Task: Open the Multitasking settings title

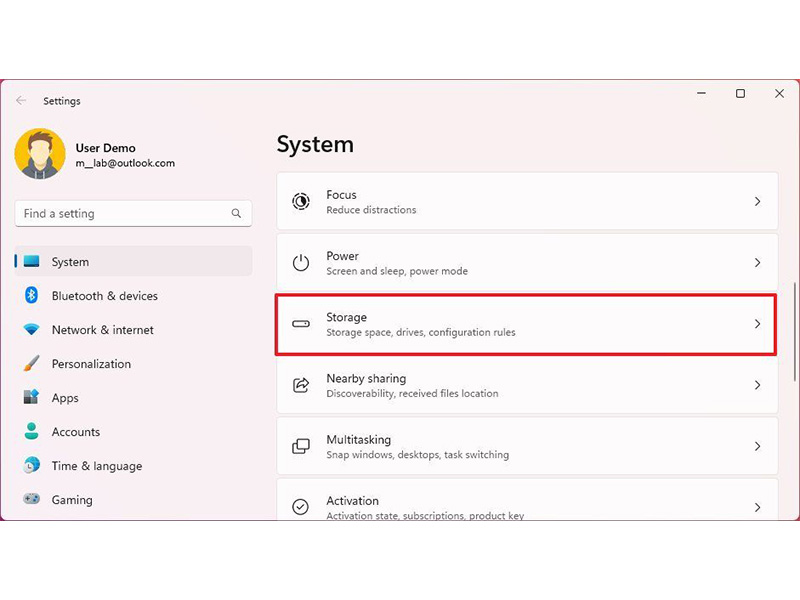Action: [x=359, y=440]
